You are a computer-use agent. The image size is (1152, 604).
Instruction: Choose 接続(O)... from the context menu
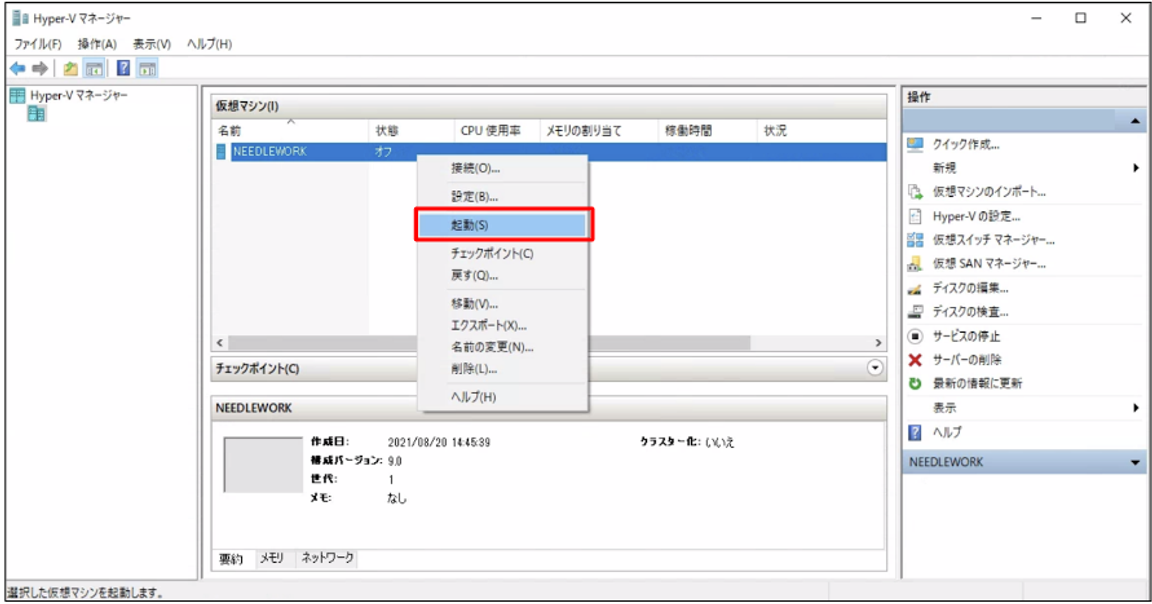pos(503,168)
